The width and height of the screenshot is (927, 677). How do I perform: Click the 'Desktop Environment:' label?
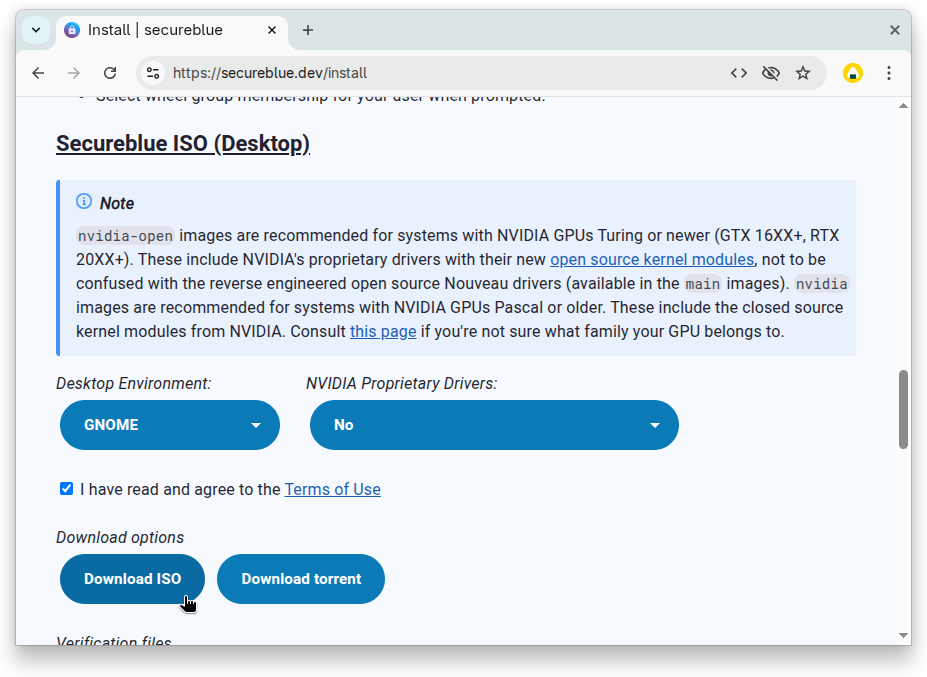(134, 384)
